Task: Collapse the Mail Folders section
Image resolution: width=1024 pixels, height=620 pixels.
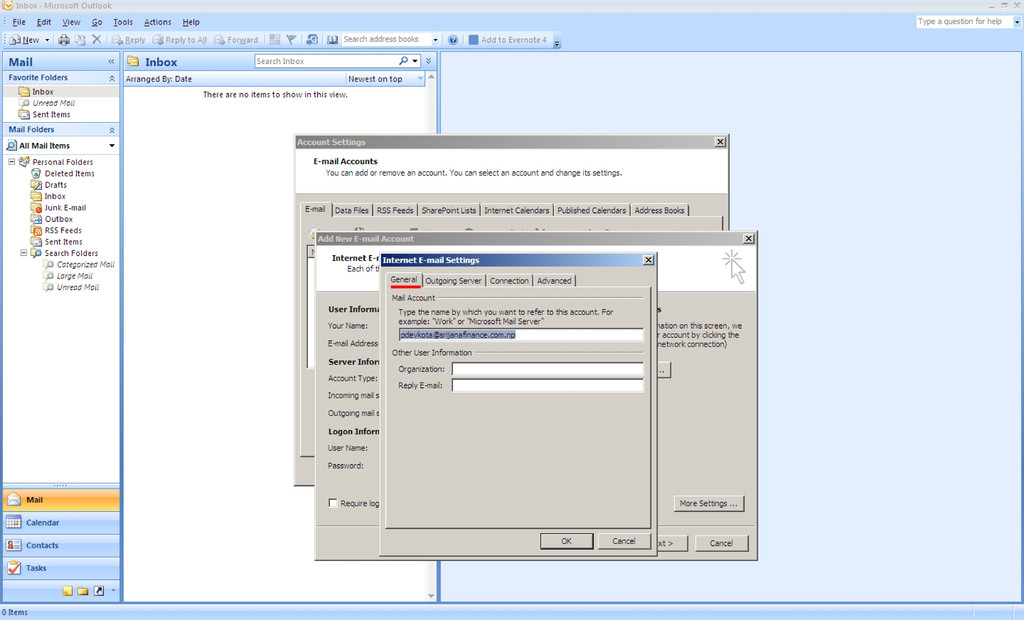Action: (112, 130)
